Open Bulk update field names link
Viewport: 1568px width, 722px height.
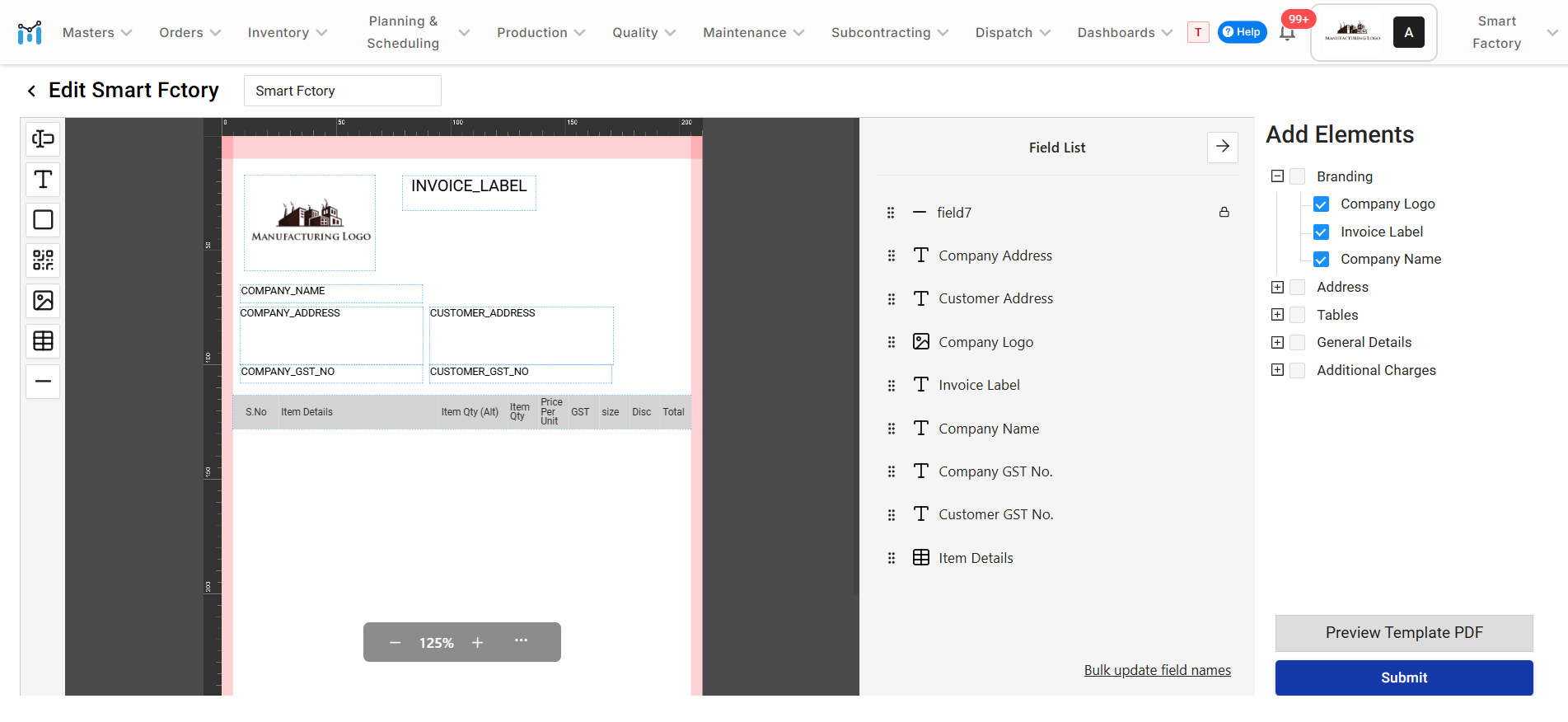tap(1157, 670)
